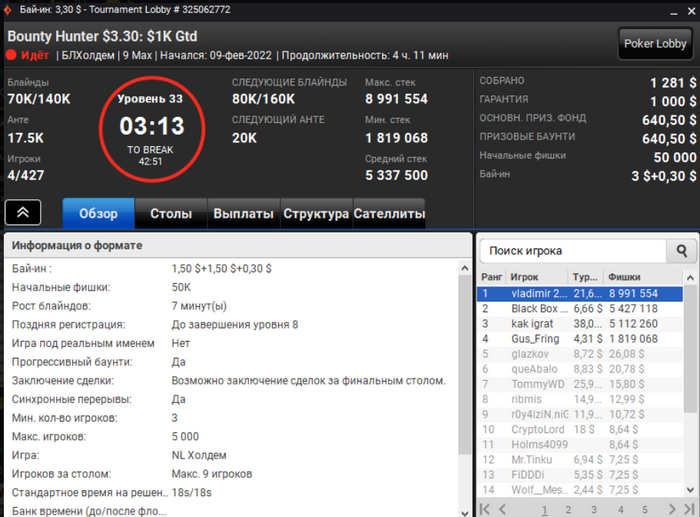This screenshot has height=517, width=700.
Task: Click the Собрано amount 1 281 $
Action: click(x=673, y=83)
